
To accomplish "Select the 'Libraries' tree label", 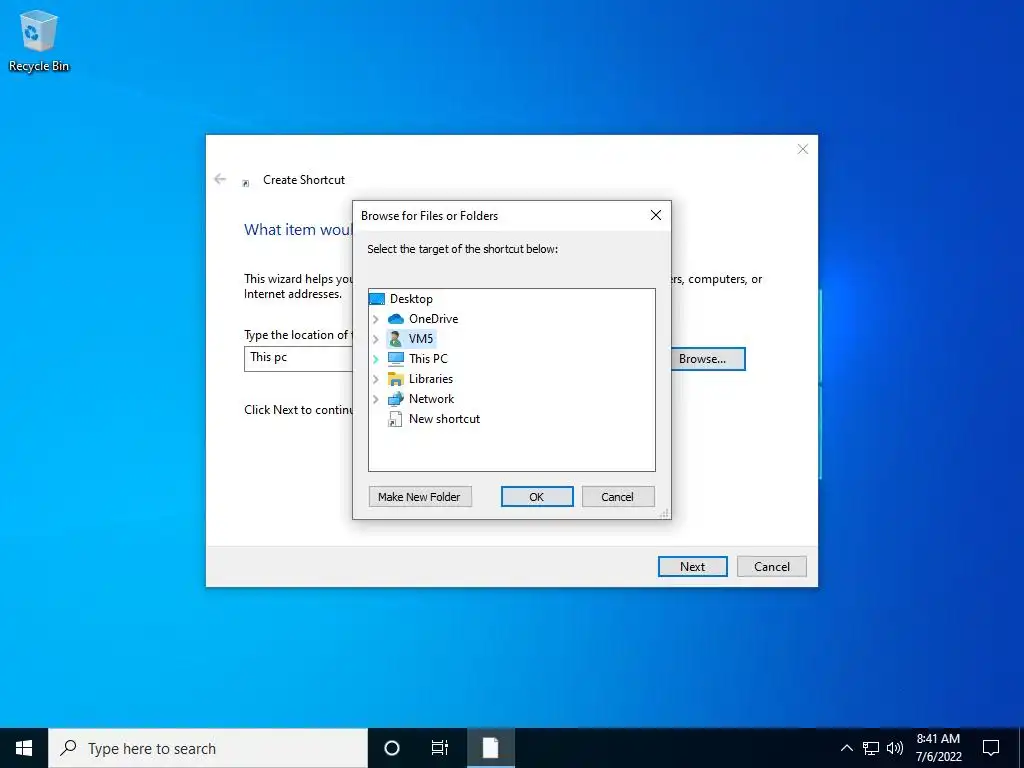I will pos(431,379).
